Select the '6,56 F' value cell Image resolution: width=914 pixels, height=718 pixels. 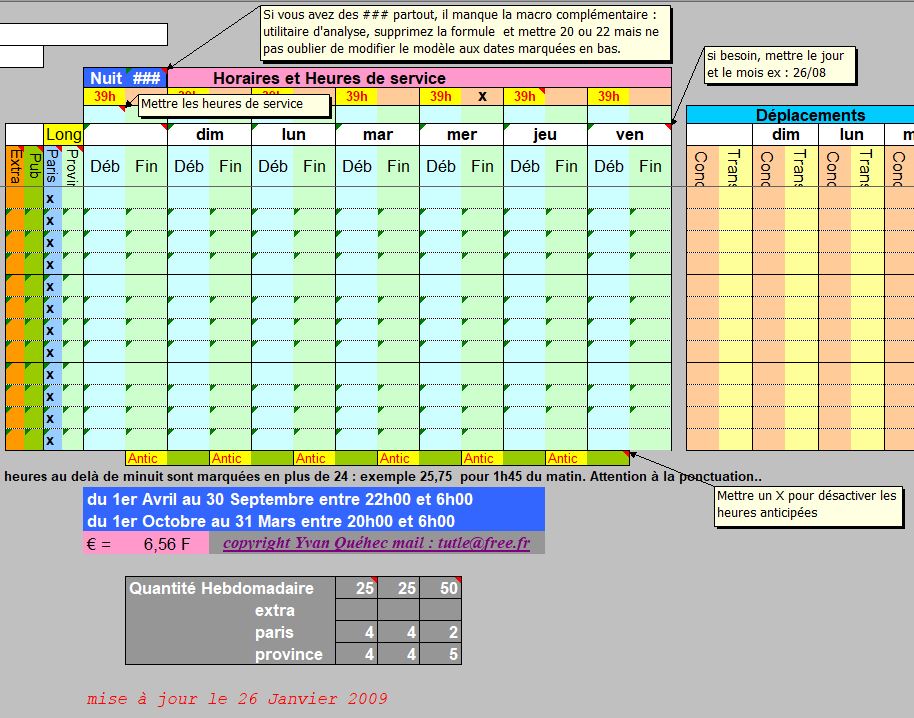pyautogui.click(x=167, y=544)
